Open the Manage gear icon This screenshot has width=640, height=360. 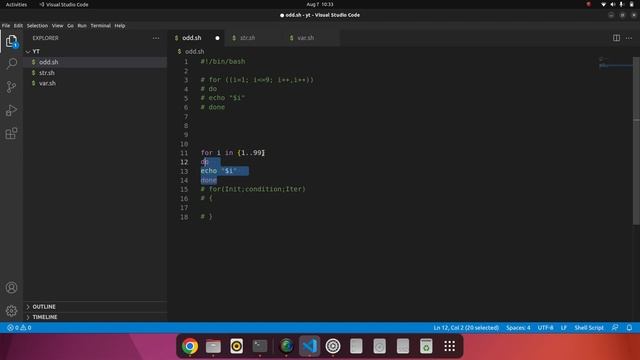[x=11, y=311]
